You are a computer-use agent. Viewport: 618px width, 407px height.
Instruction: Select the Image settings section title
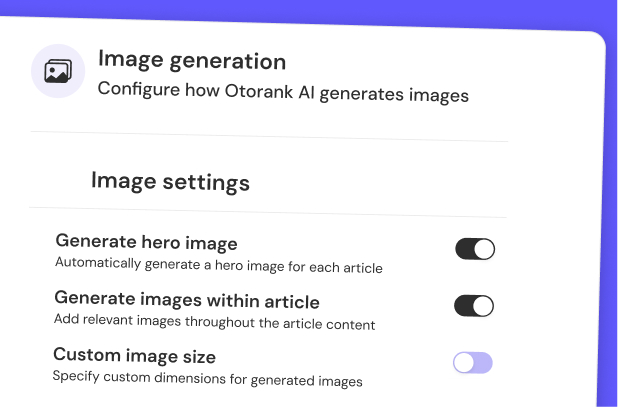click(x=170, y=182)
